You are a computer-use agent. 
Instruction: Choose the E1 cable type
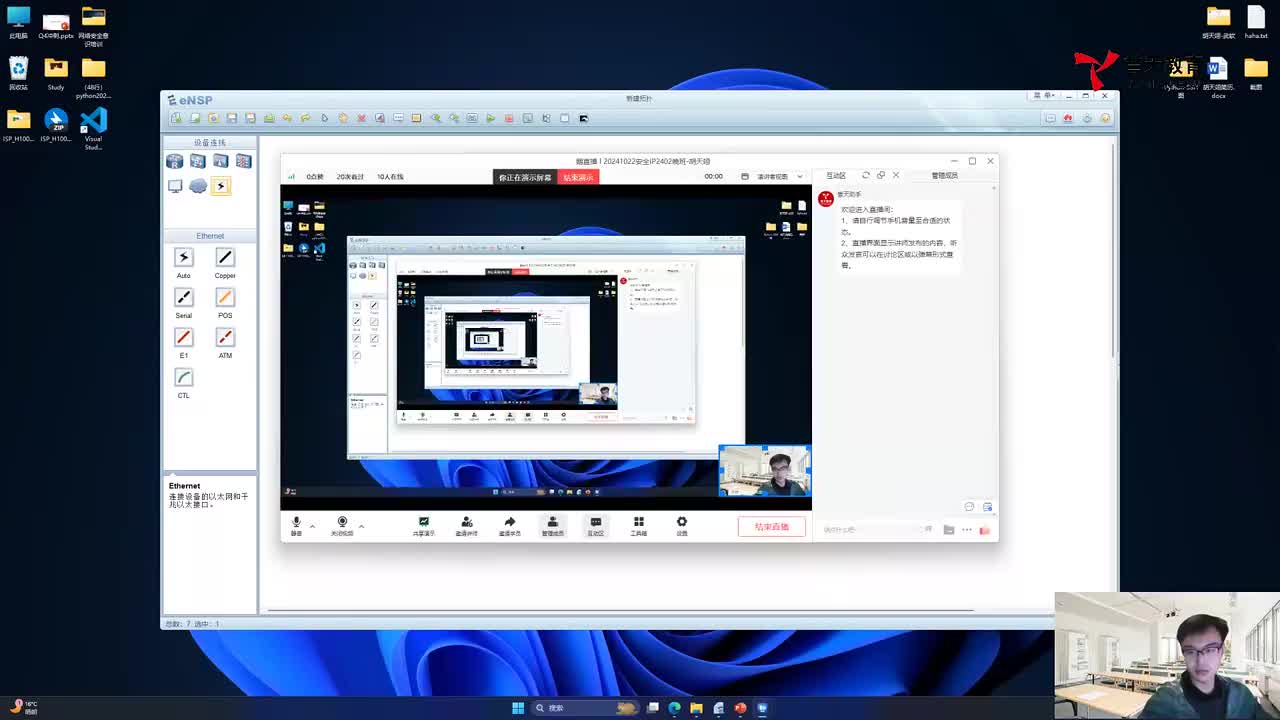click(184, 338)
